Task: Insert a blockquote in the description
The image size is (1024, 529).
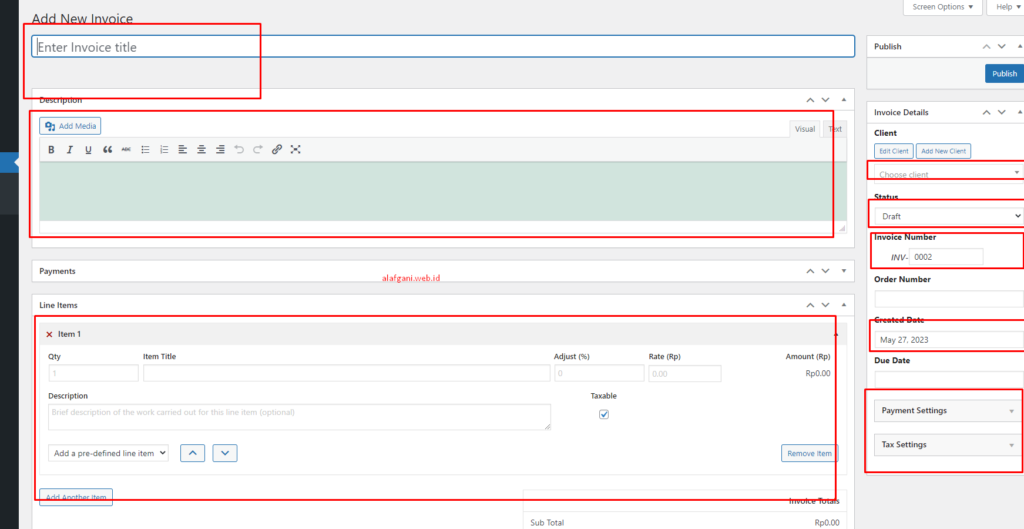Action: pyautogui.click(x=107, y=149)
